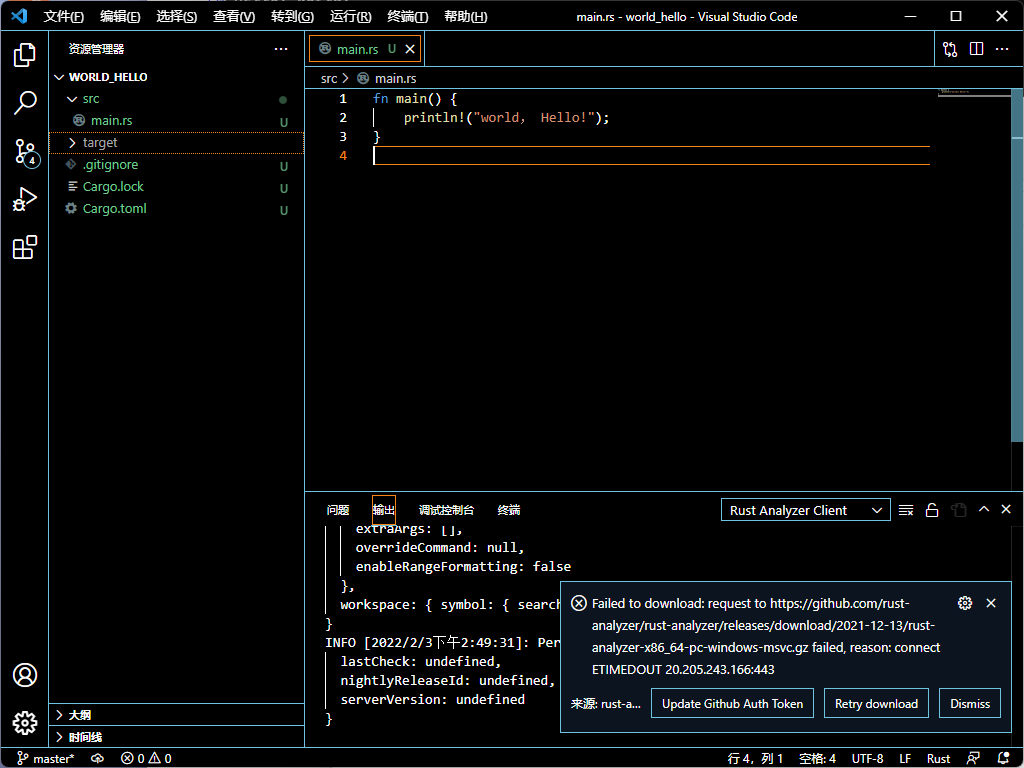Switch to the 终端 panel tab

[x=508, y=510]
